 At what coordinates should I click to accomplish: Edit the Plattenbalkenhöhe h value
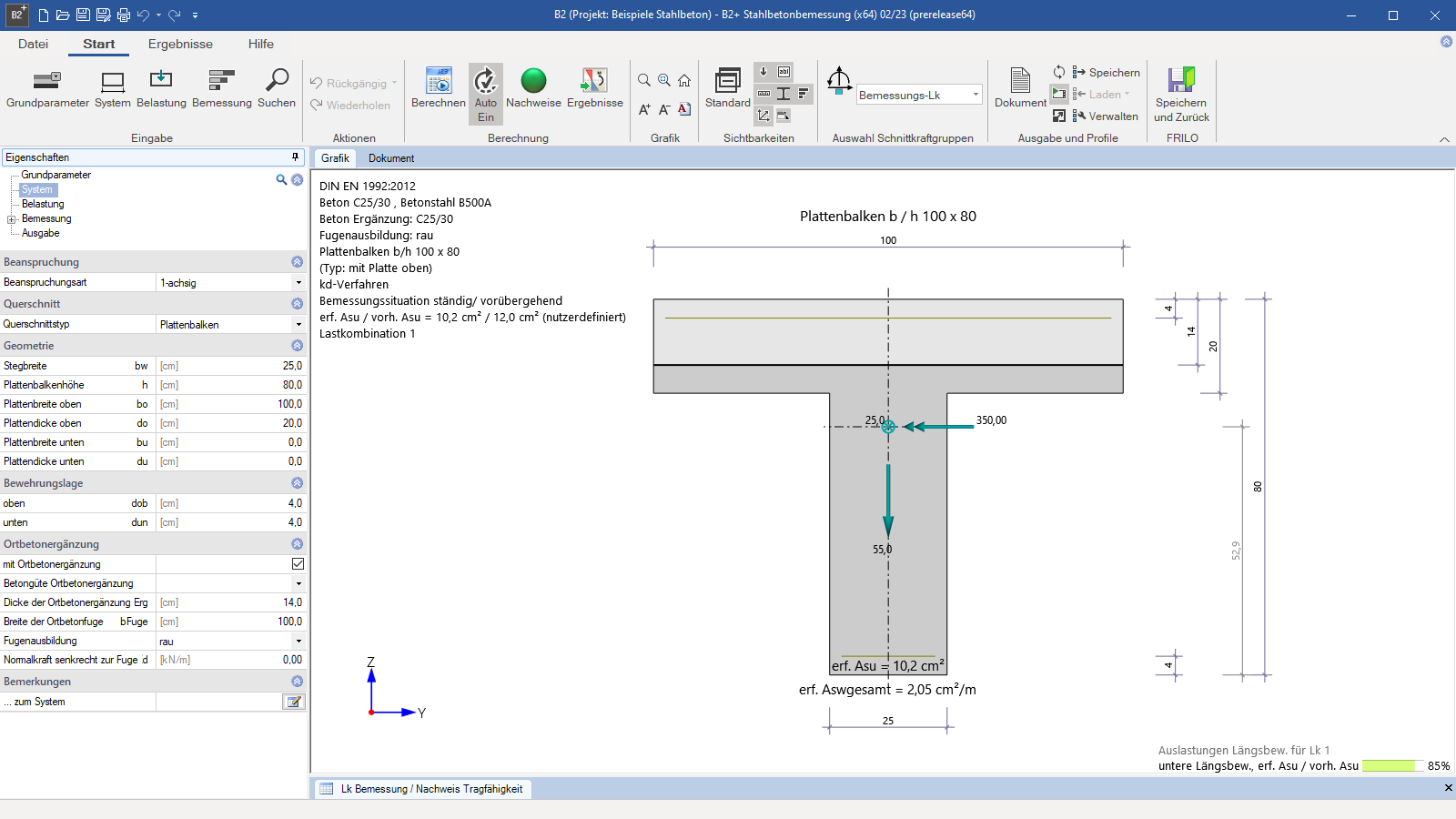pos(231,385)
